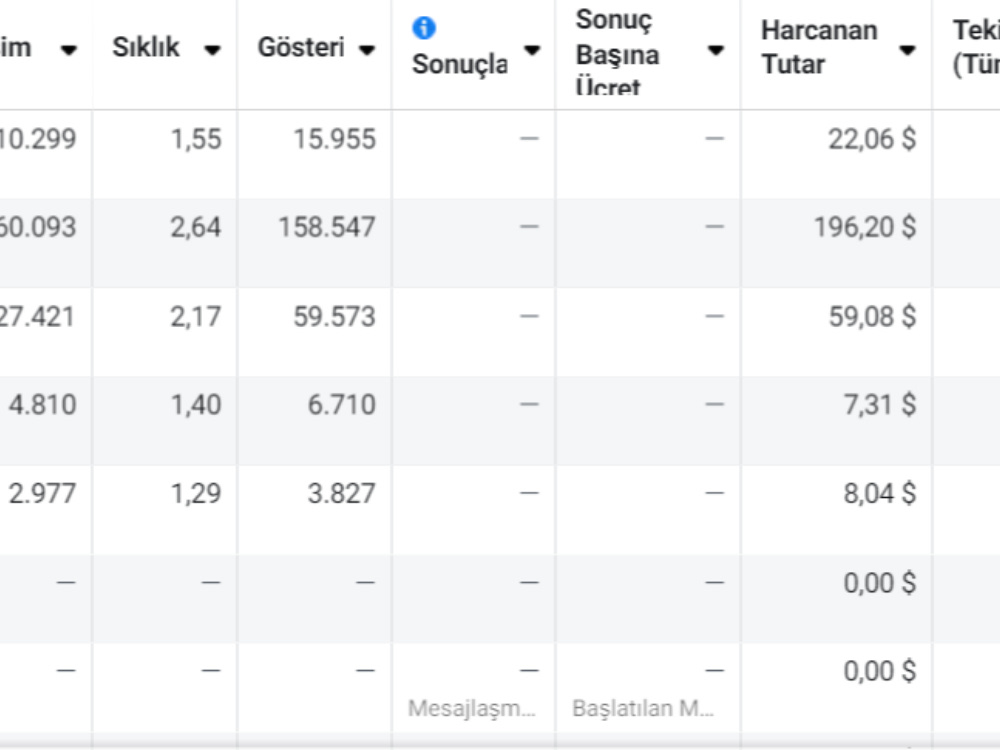Click the 158.547 impressions cell

[327, 228]
